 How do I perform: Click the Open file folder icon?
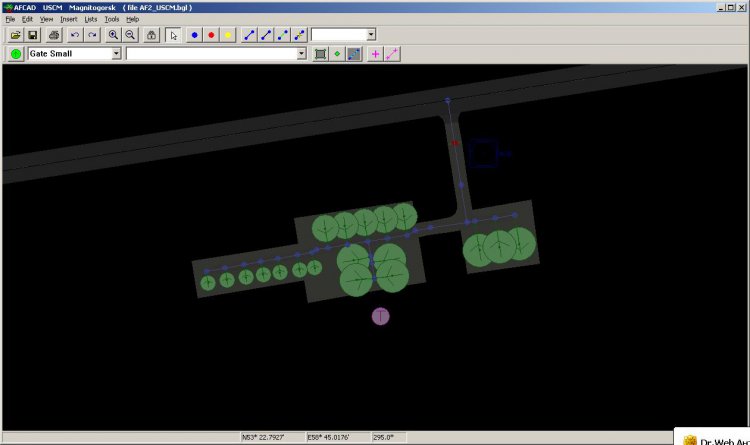coord(16,35)
